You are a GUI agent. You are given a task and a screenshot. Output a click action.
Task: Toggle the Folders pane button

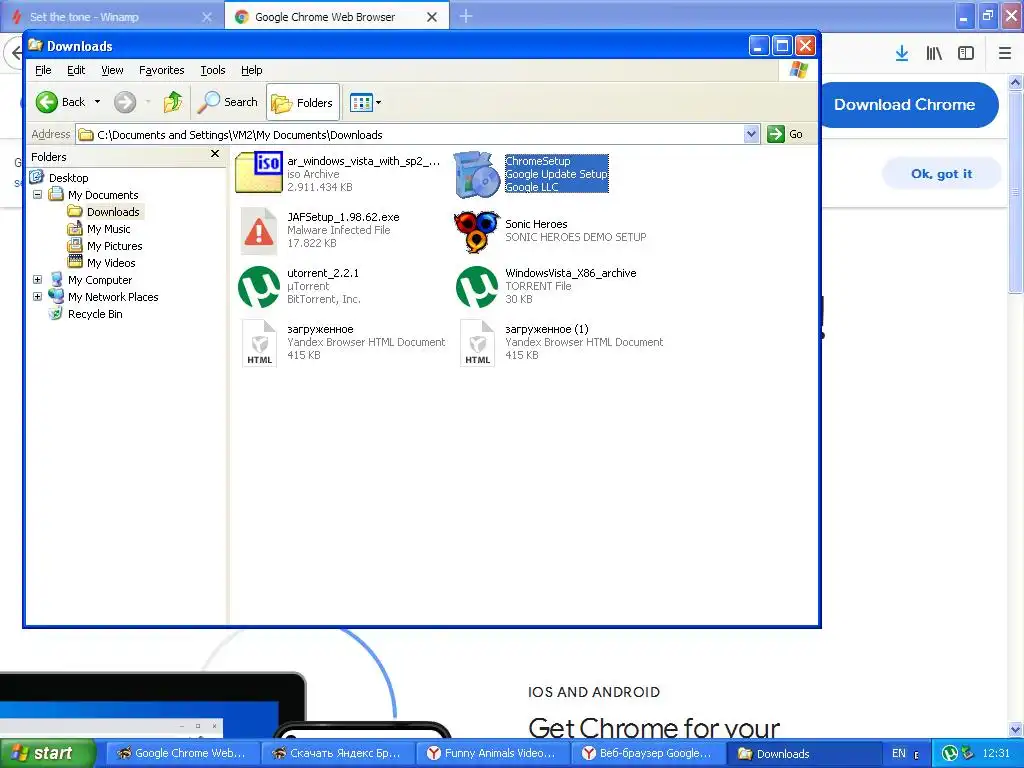(302, 103)
